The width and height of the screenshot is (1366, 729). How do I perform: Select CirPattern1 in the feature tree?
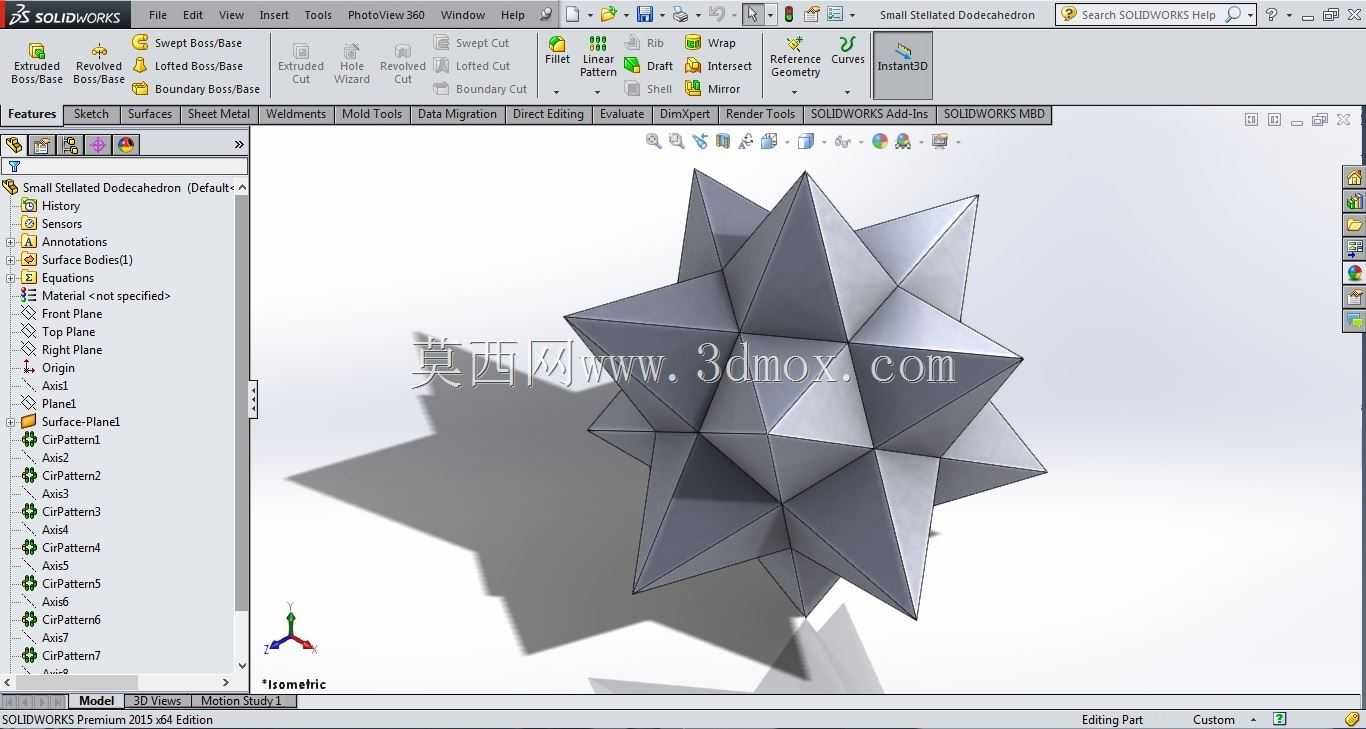(71, 440)
